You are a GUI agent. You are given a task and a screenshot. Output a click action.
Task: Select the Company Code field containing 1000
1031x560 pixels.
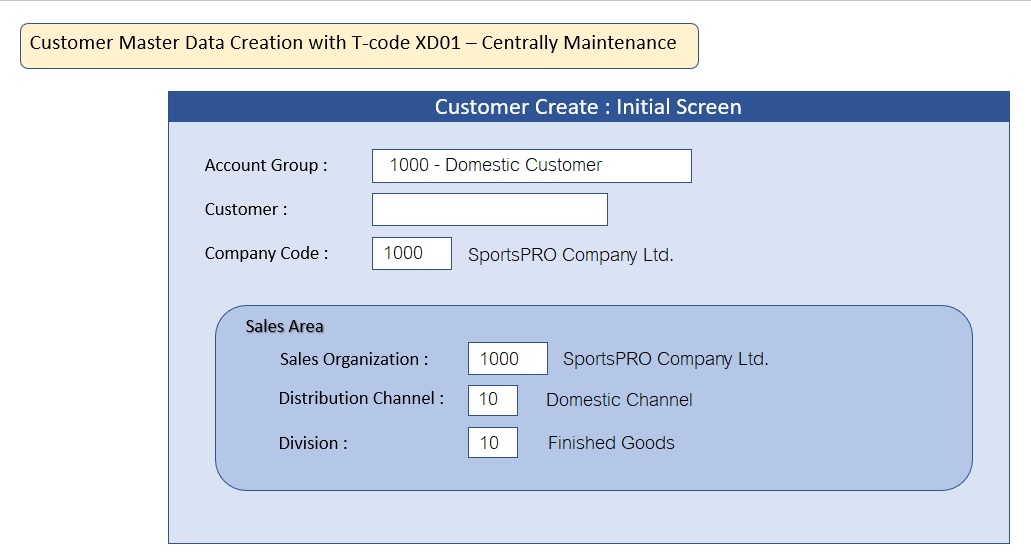(x=412, y=253)
